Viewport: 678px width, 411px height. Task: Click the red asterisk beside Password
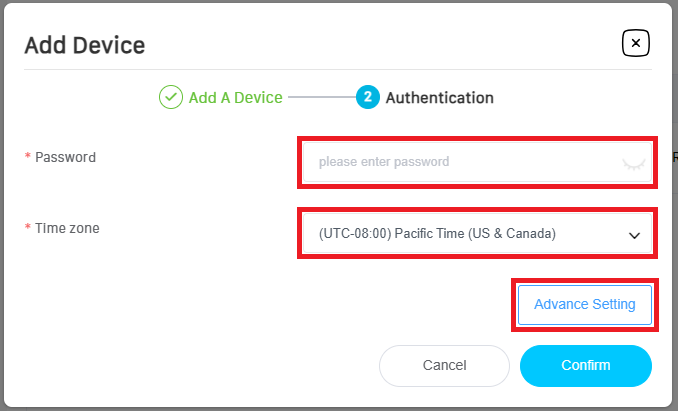point(27,158)
